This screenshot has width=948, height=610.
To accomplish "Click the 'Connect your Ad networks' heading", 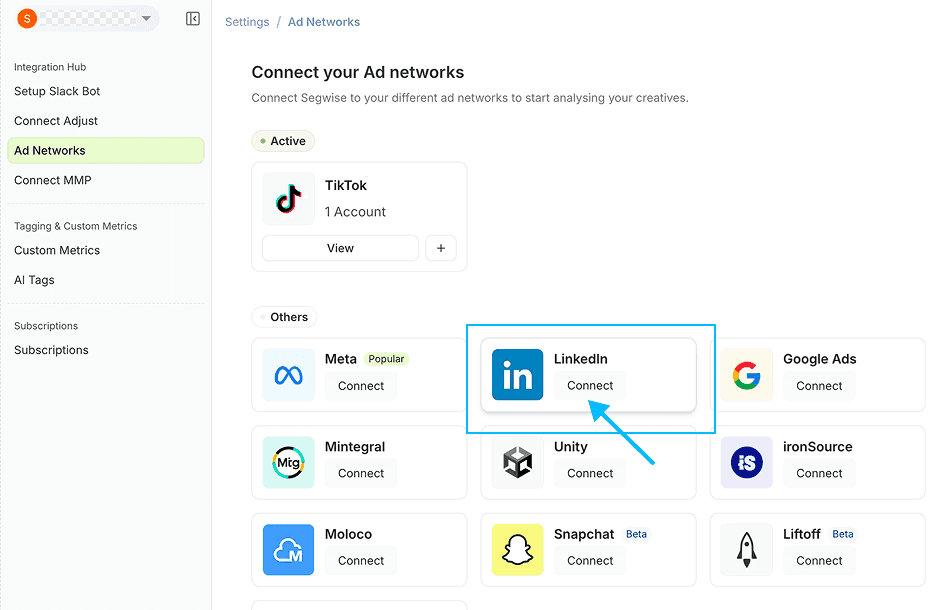I will tap(358, 72).
